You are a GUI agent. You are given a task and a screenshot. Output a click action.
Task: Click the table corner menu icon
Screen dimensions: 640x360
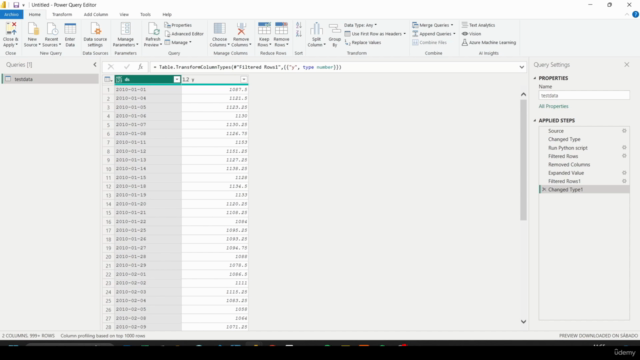(108, 80)
